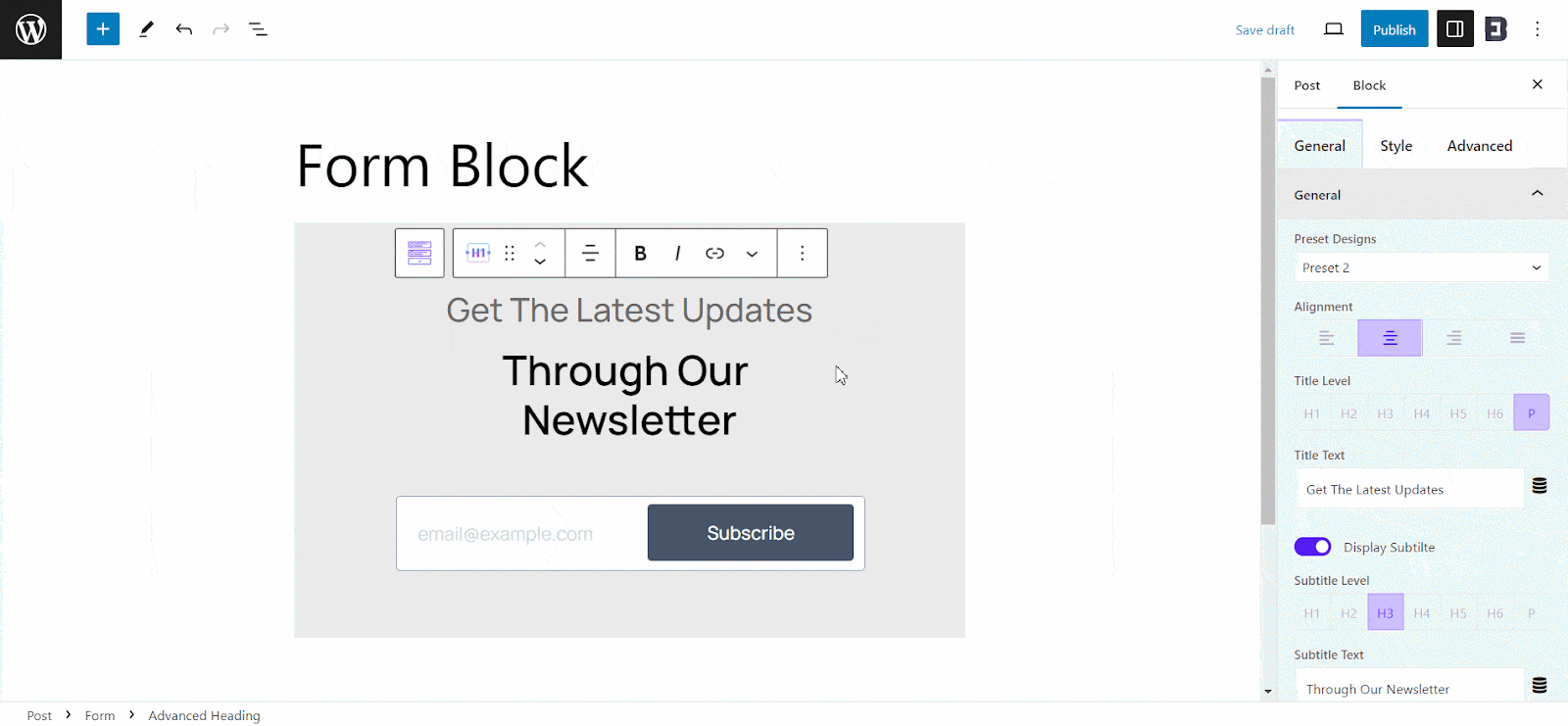
Task: Open block options via the three-dot menu
Action: click(802, 253)
